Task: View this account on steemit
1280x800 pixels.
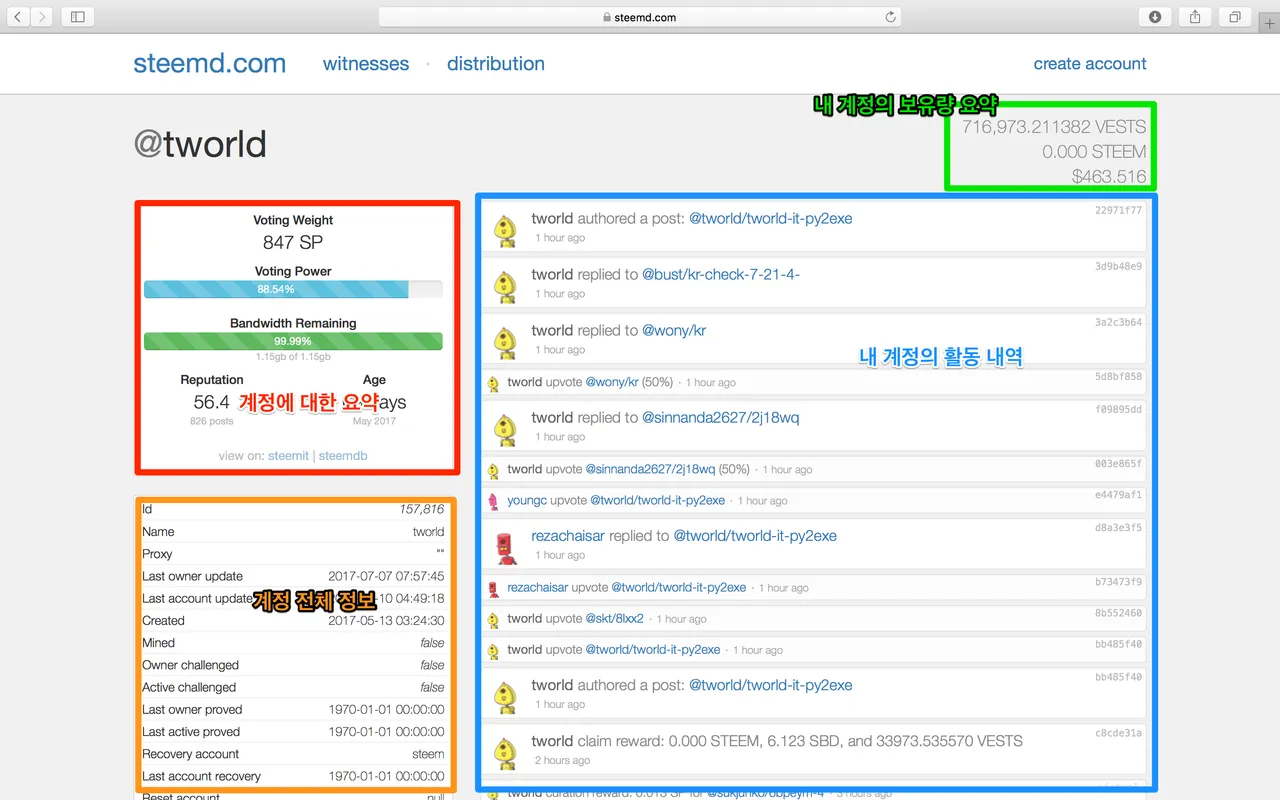Action: [x=288, y=456]
